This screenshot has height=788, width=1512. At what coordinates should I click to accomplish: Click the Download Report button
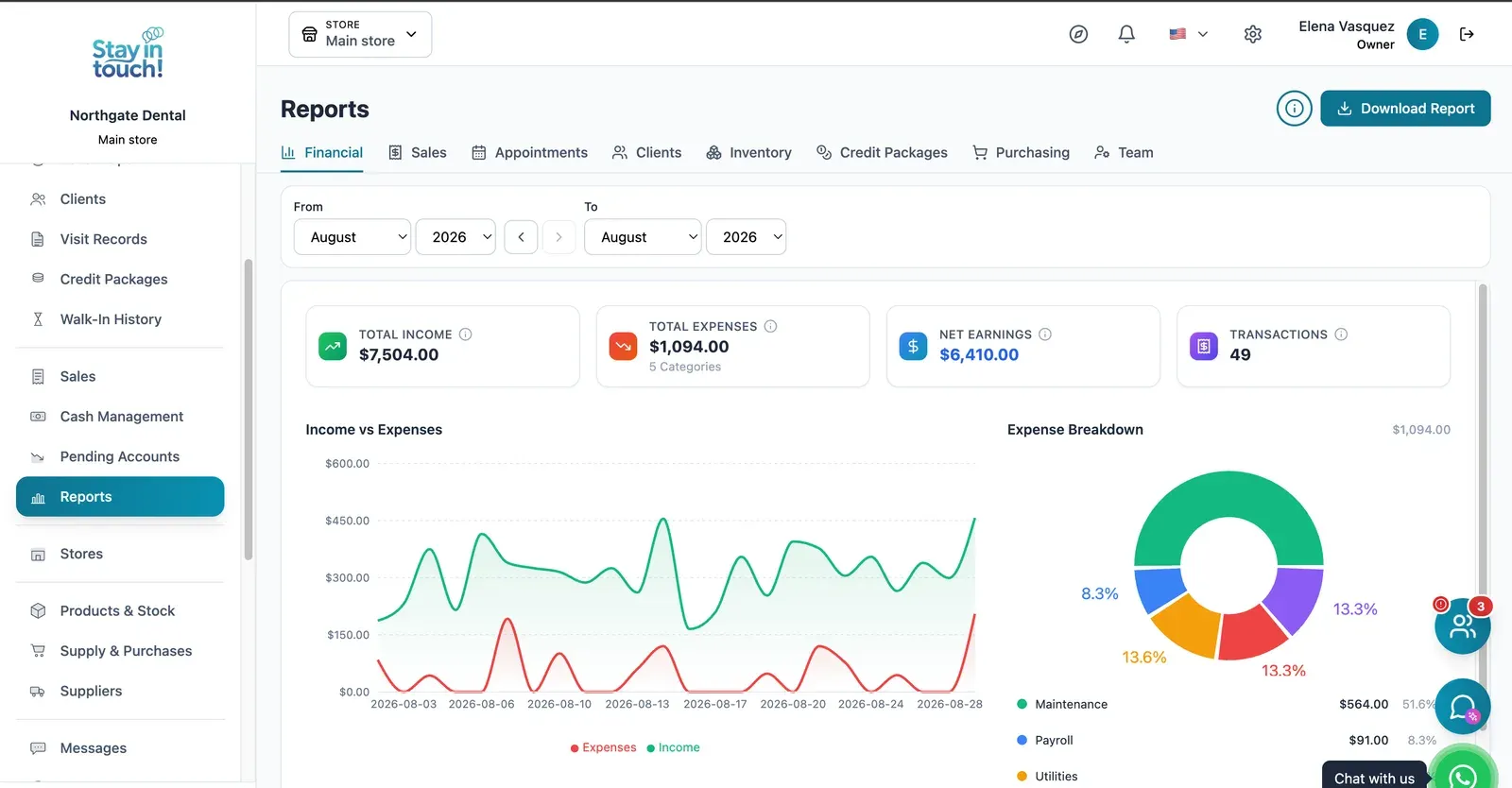point(1405,109)
